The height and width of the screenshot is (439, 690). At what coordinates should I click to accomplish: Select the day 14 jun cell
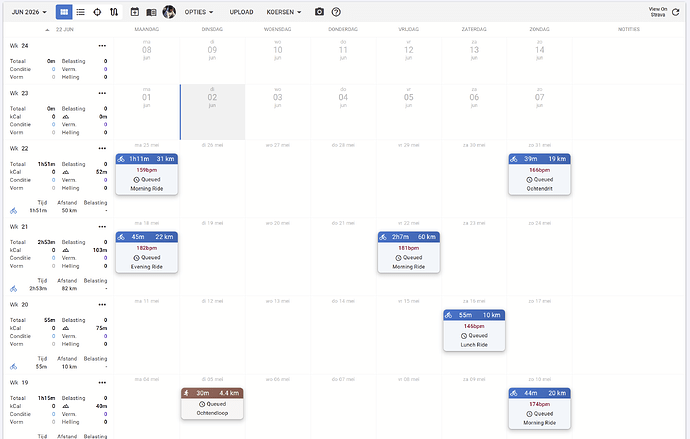[540, 61]
